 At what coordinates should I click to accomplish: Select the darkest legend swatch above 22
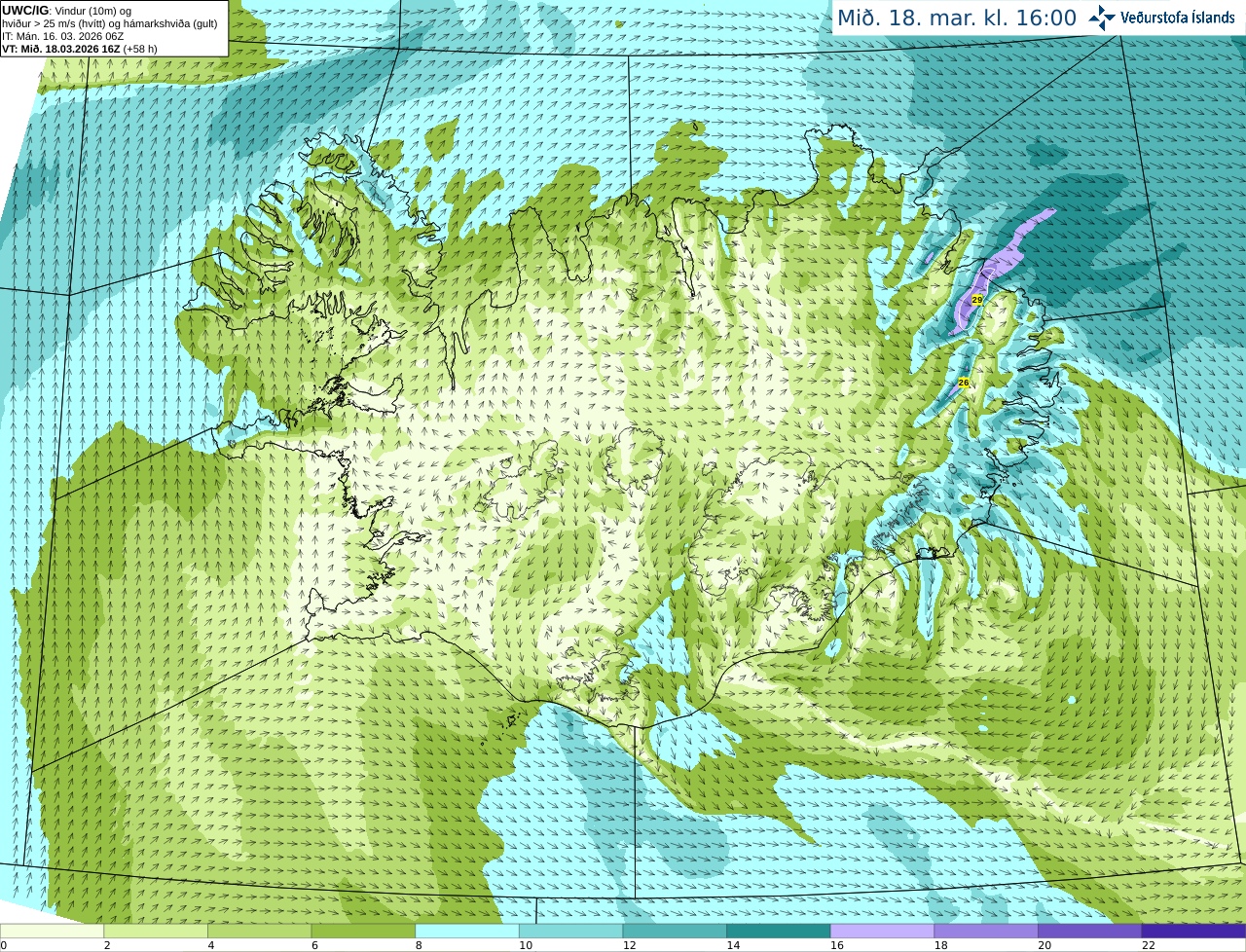tap(1193, 931)
